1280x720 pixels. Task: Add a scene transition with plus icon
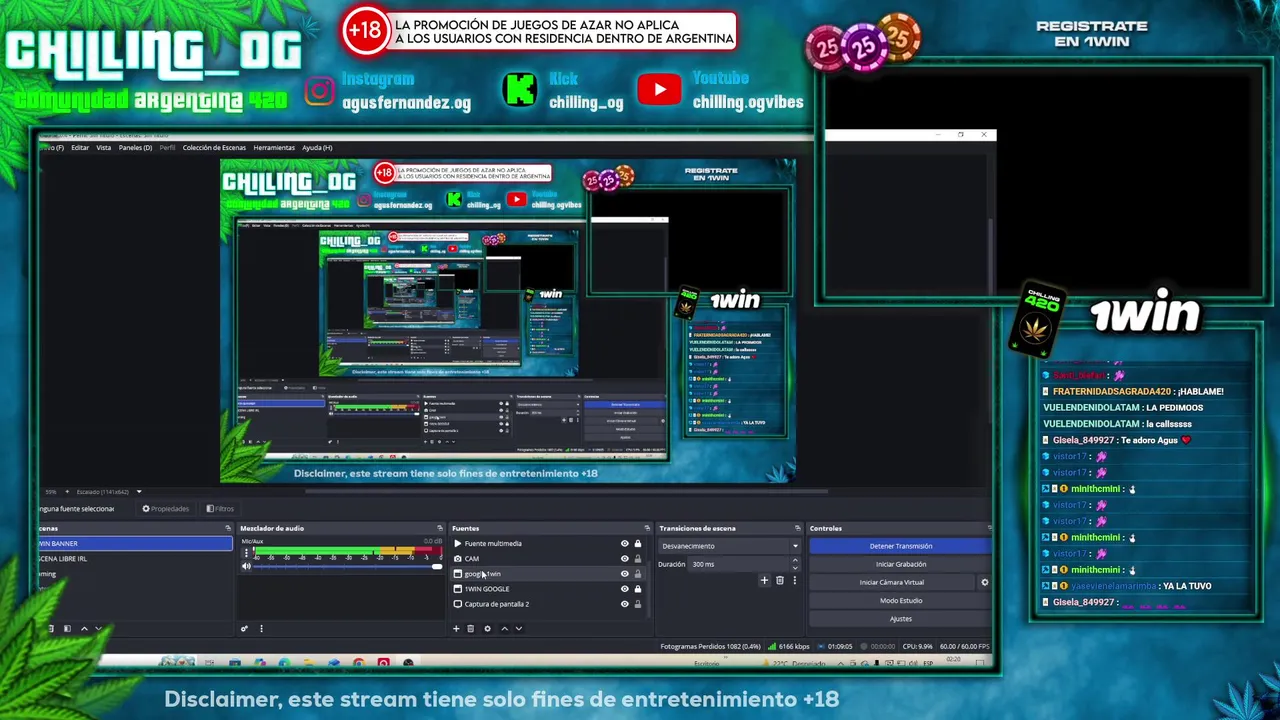coord(764,580)
